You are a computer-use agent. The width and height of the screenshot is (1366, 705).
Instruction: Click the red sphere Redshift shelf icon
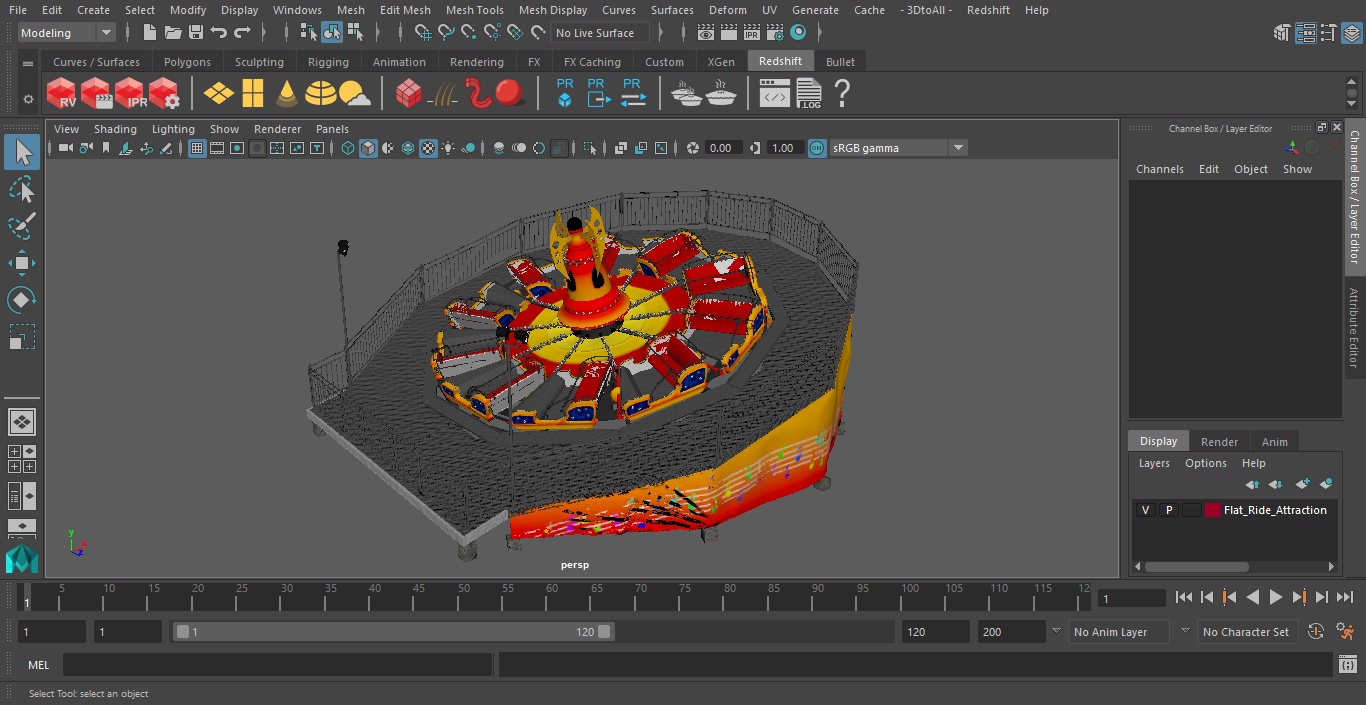pos(510,93)
